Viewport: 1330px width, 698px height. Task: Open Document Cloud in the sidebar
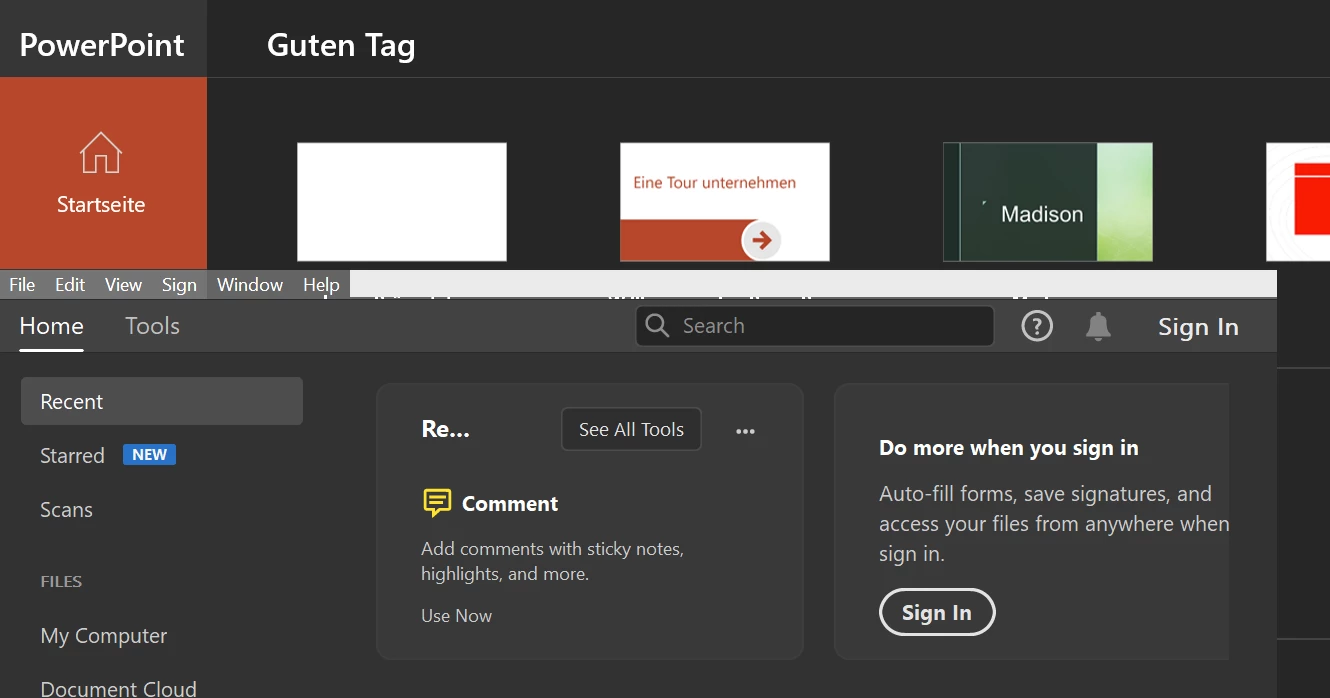click(118, 688)
